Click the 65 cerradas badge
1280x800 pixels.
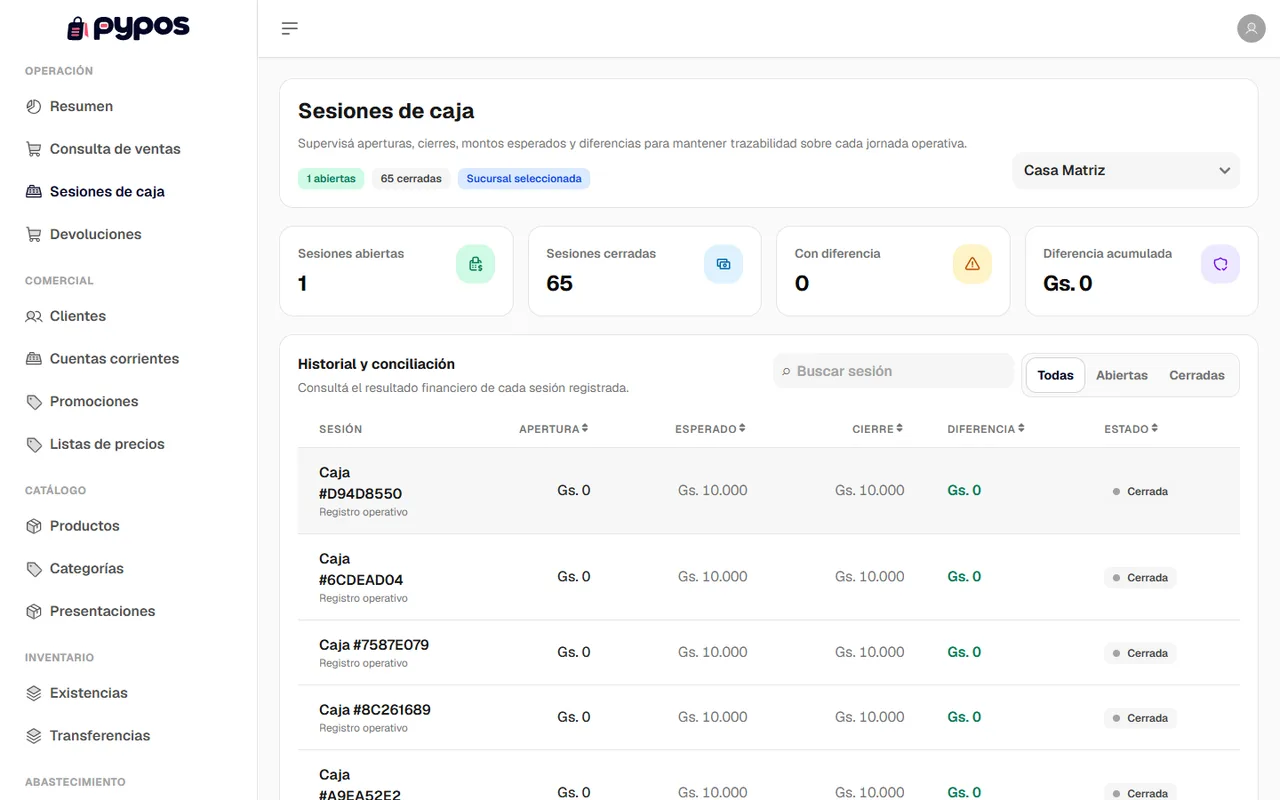411,179
